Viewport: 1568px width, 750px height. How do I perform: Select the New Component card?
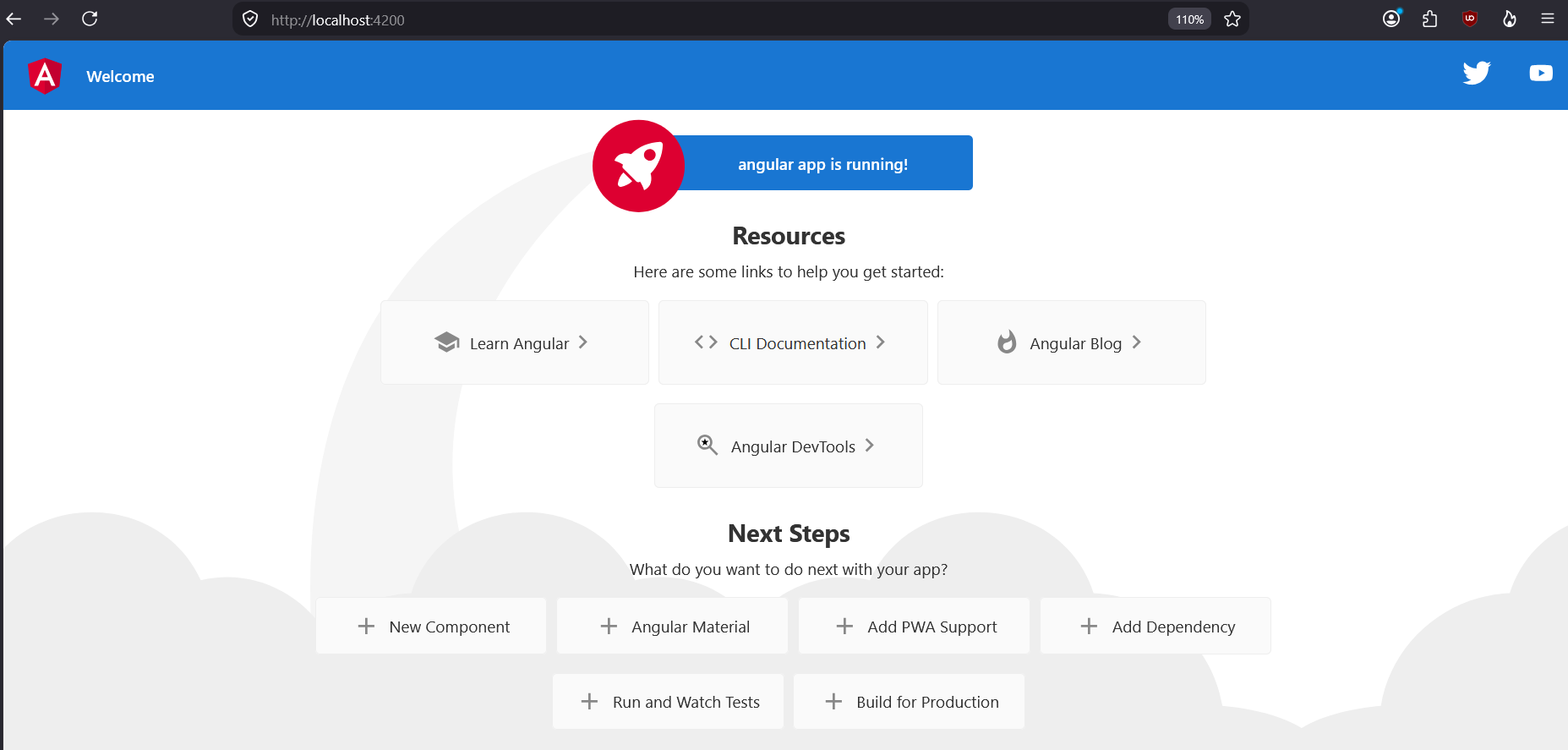(x=431, y=626)
